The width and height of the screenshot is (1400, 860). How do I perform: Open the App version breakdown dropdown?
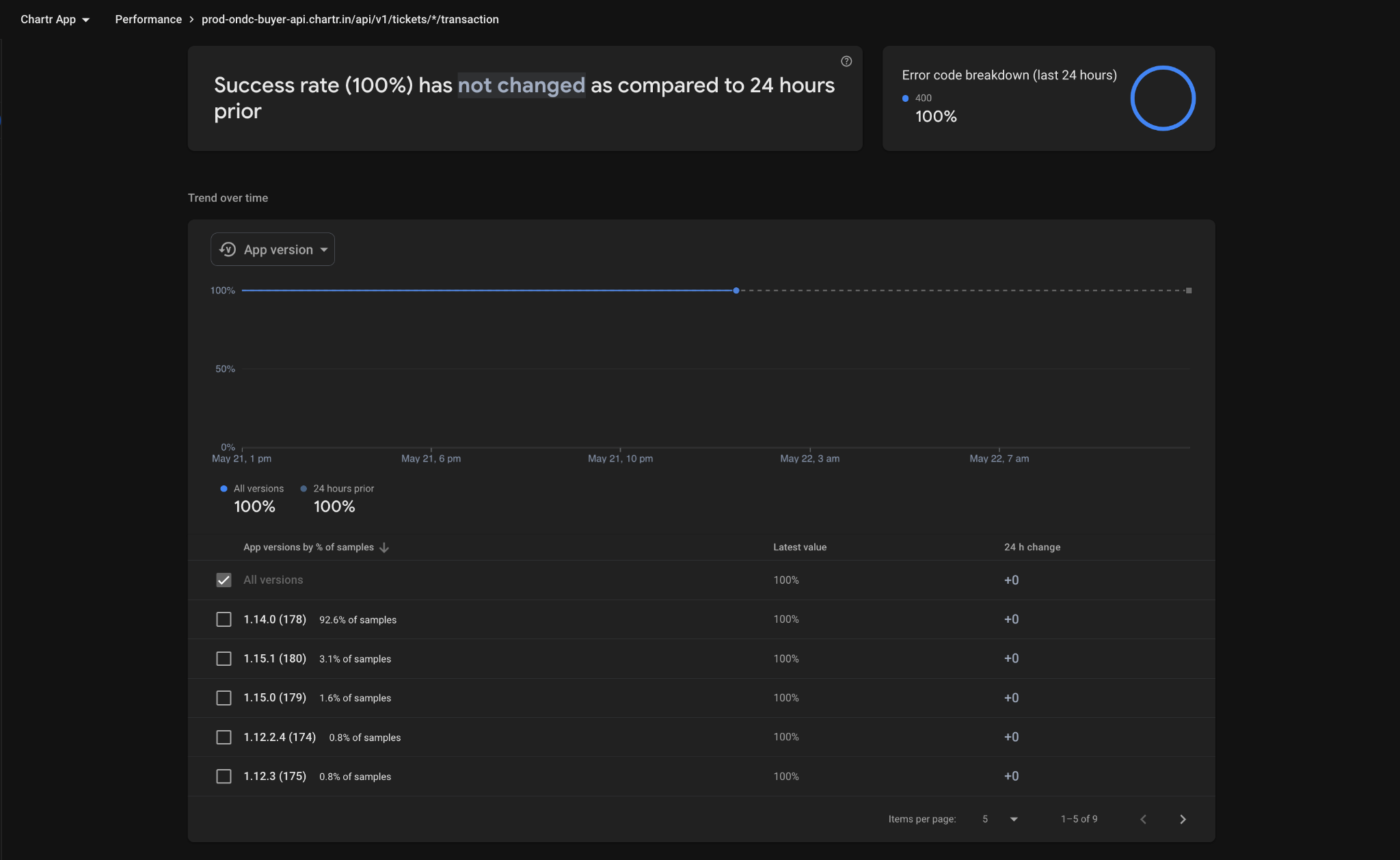273,250
